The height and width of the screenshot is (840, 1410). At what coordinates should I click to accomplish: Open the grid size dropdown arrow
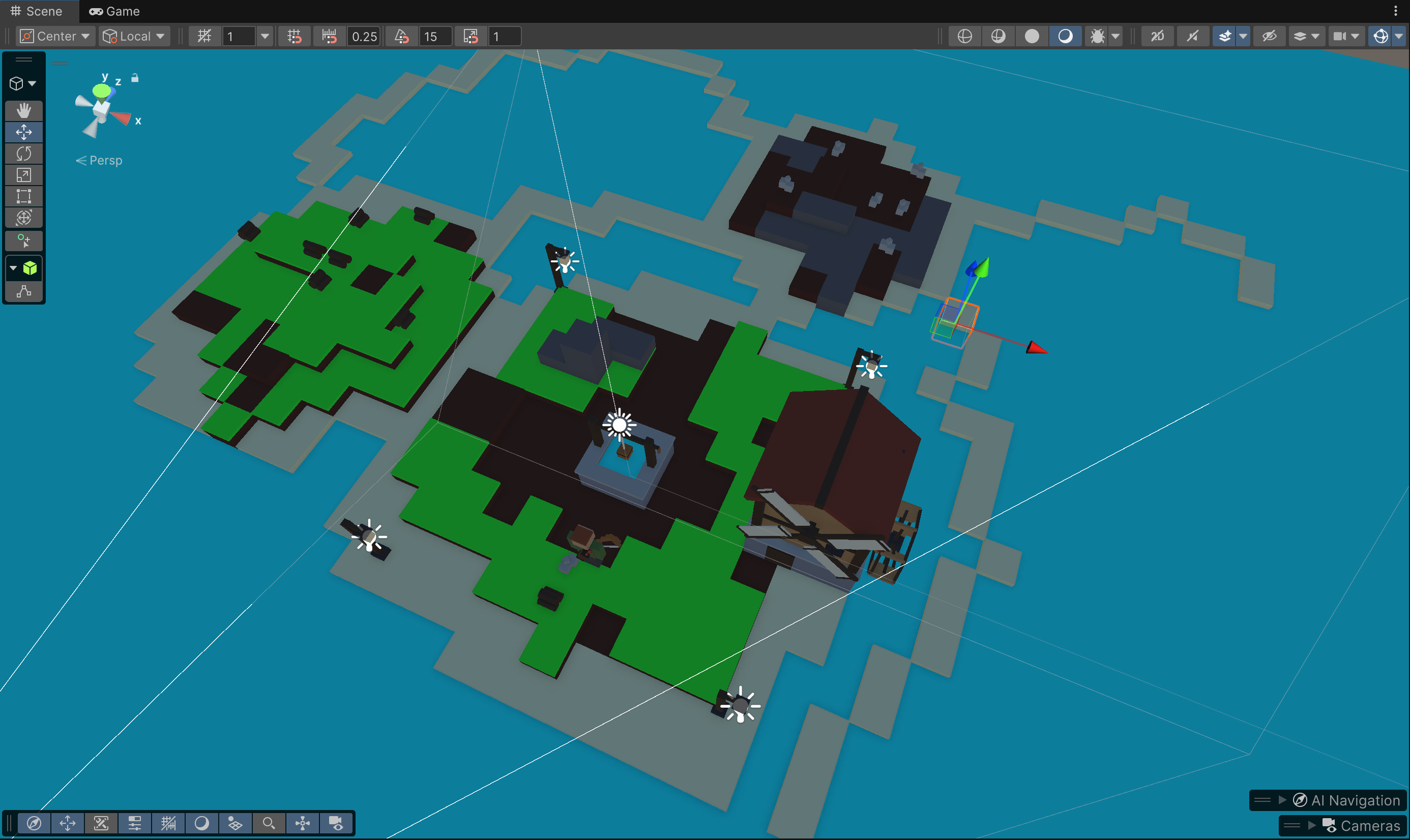point(265,36)
